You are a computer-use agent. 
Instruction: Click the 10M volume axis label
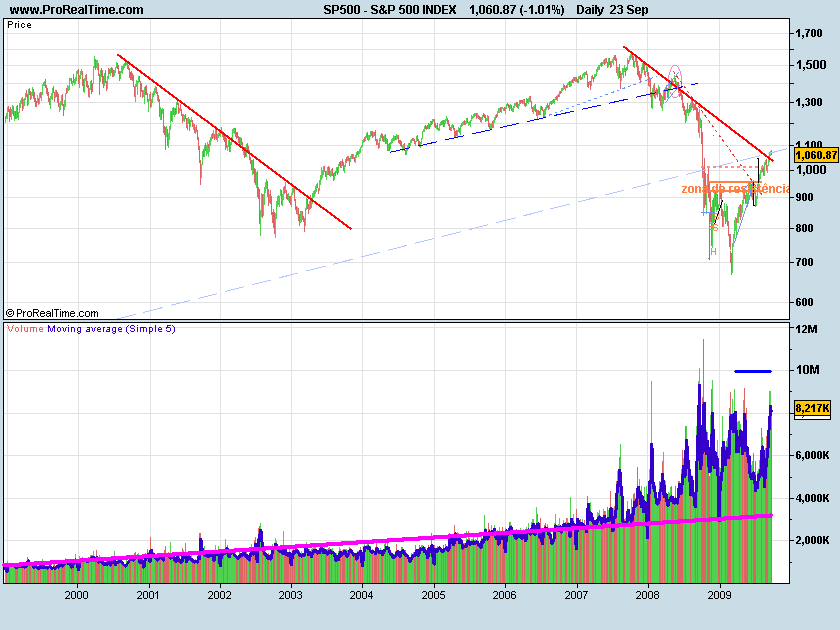807,370
